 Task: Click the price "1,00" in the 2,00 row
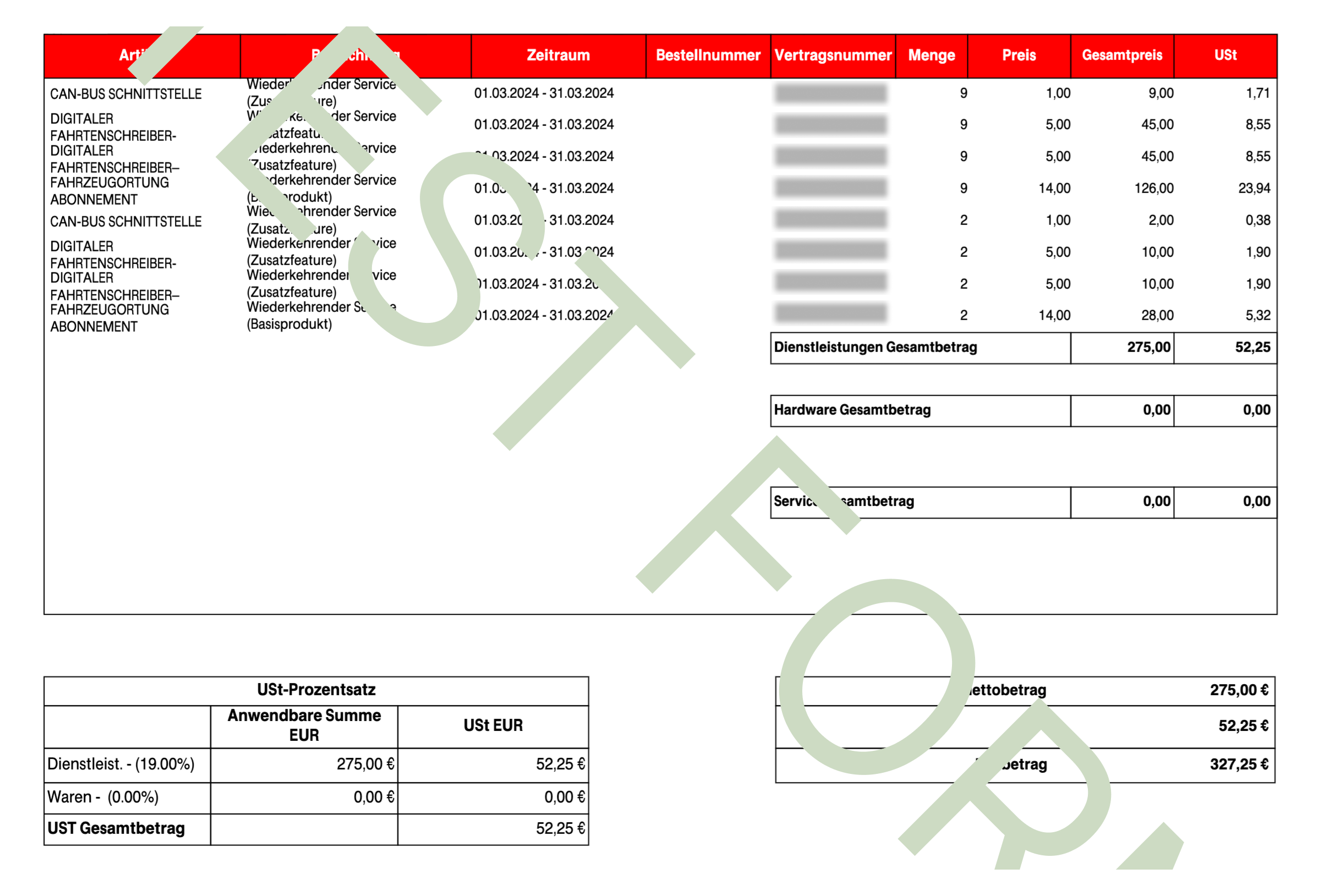pyautogui.click(x=1058, y=220)
